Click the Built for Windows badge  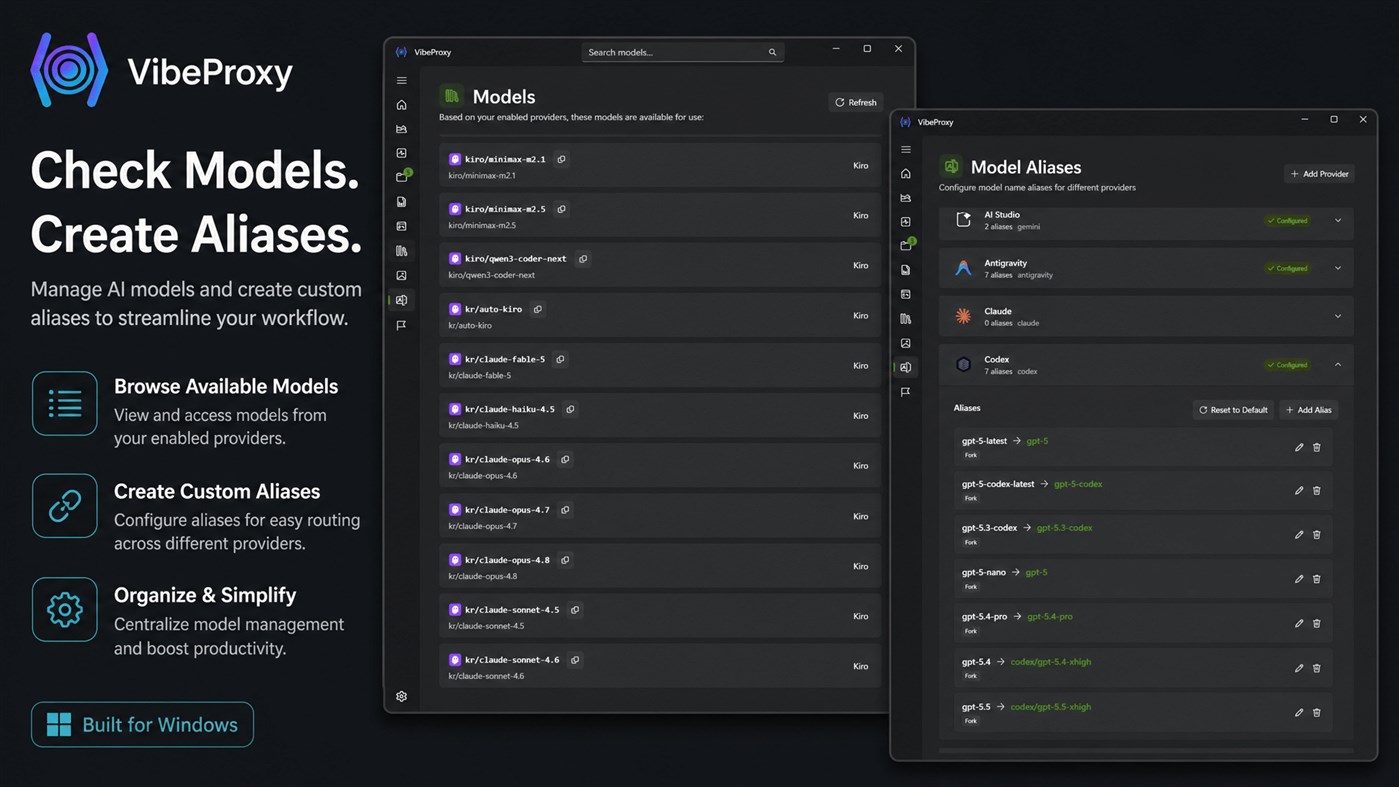pyautogui.click(x=142, y=725)
